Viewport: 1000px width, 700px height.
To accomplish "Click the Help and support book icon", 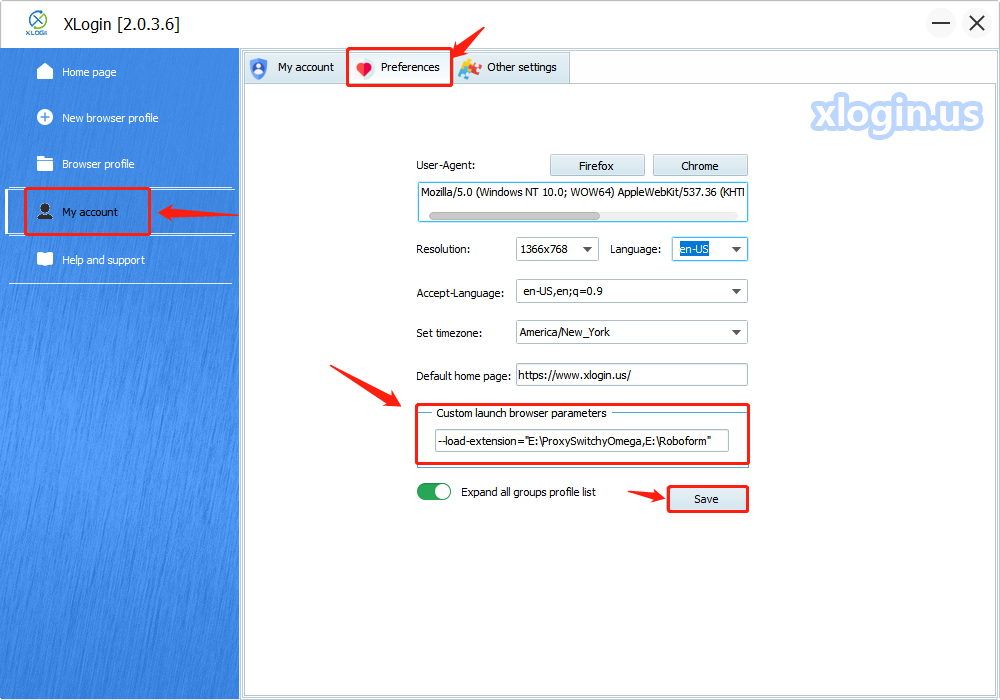I will (x=45, y=259).
